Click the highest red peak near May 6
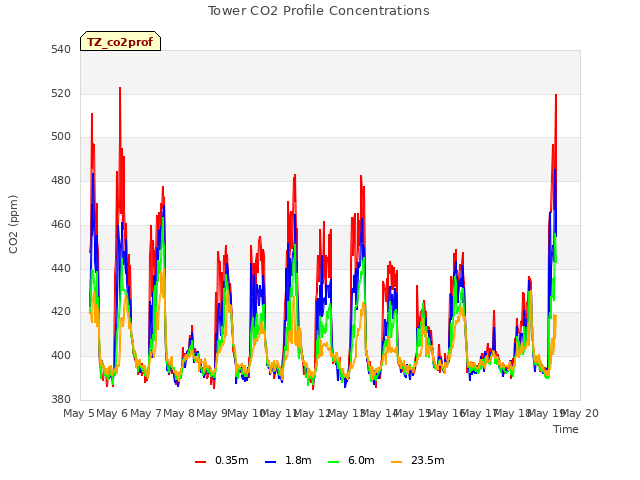This screenshot has width=640, height=480. click(120, 88)
